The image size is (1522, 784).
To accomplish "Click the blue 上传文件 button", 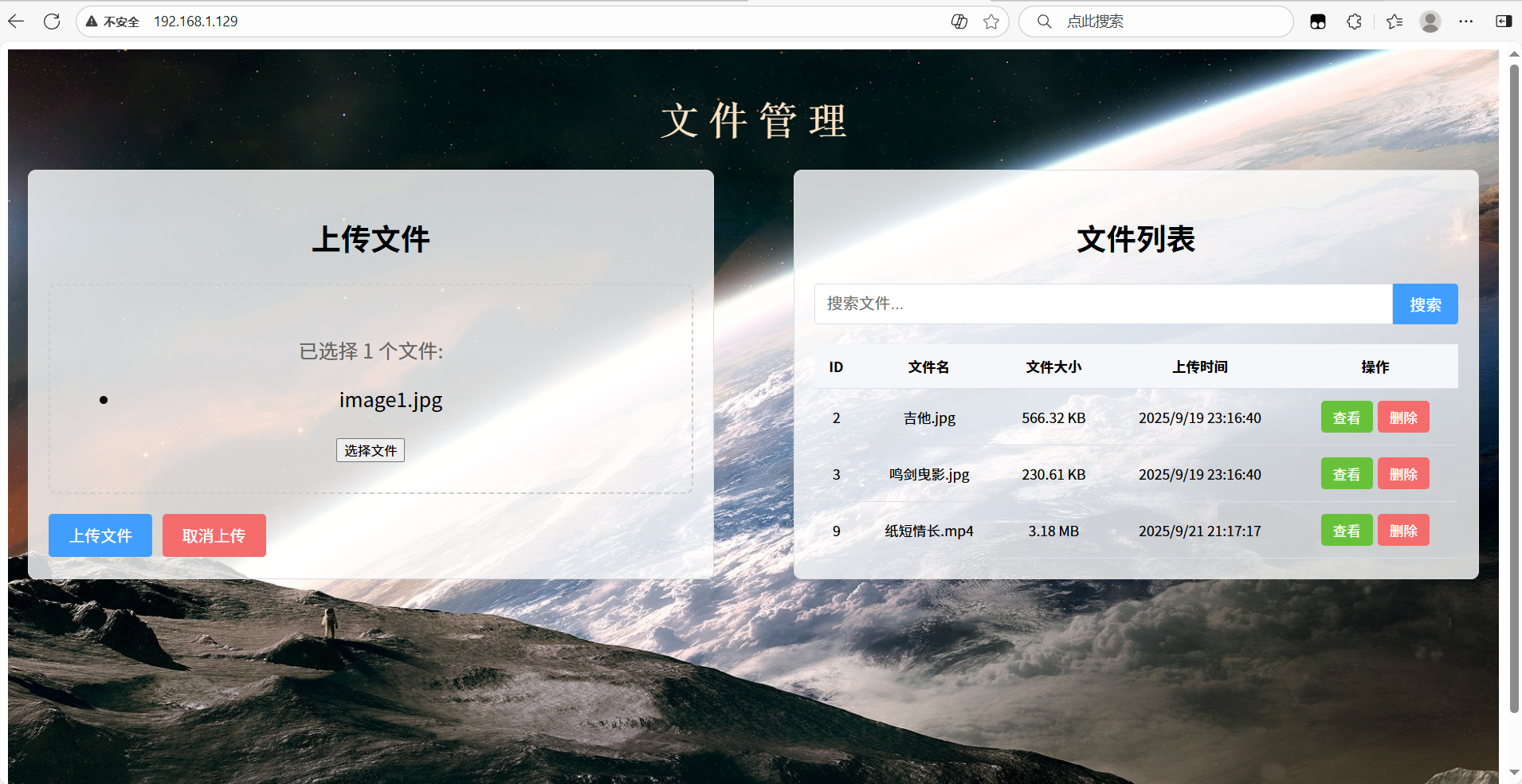I will [100, 535].
